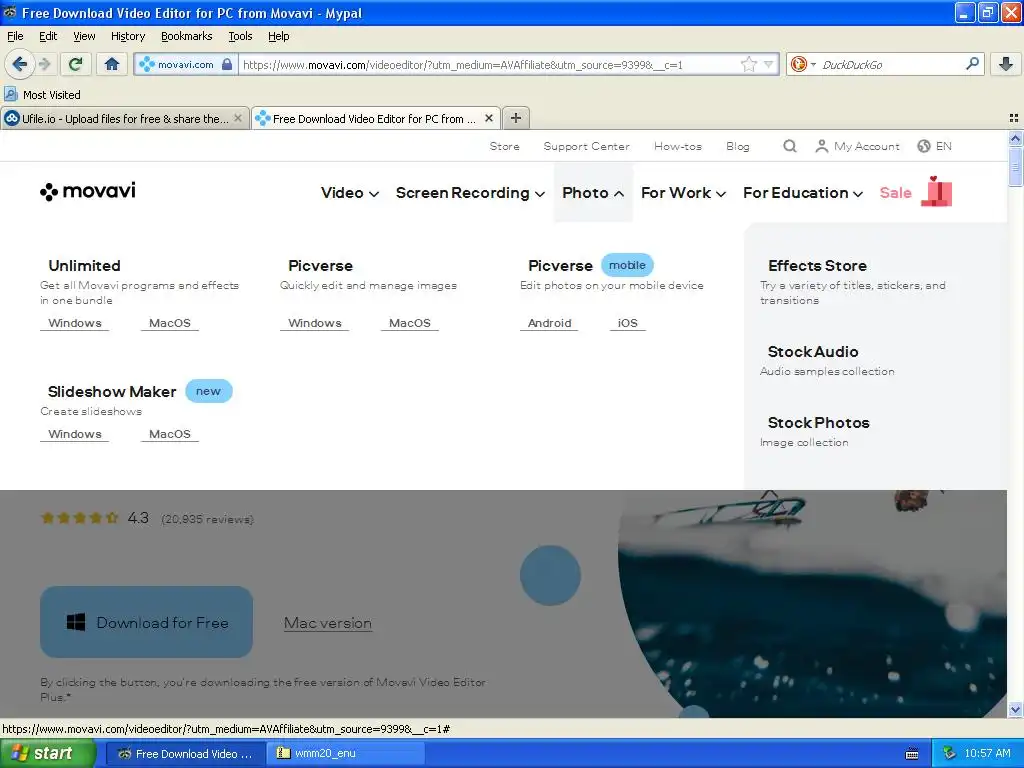Click the list all tabs icon

pyautogui.click(x=1014, y=118)
